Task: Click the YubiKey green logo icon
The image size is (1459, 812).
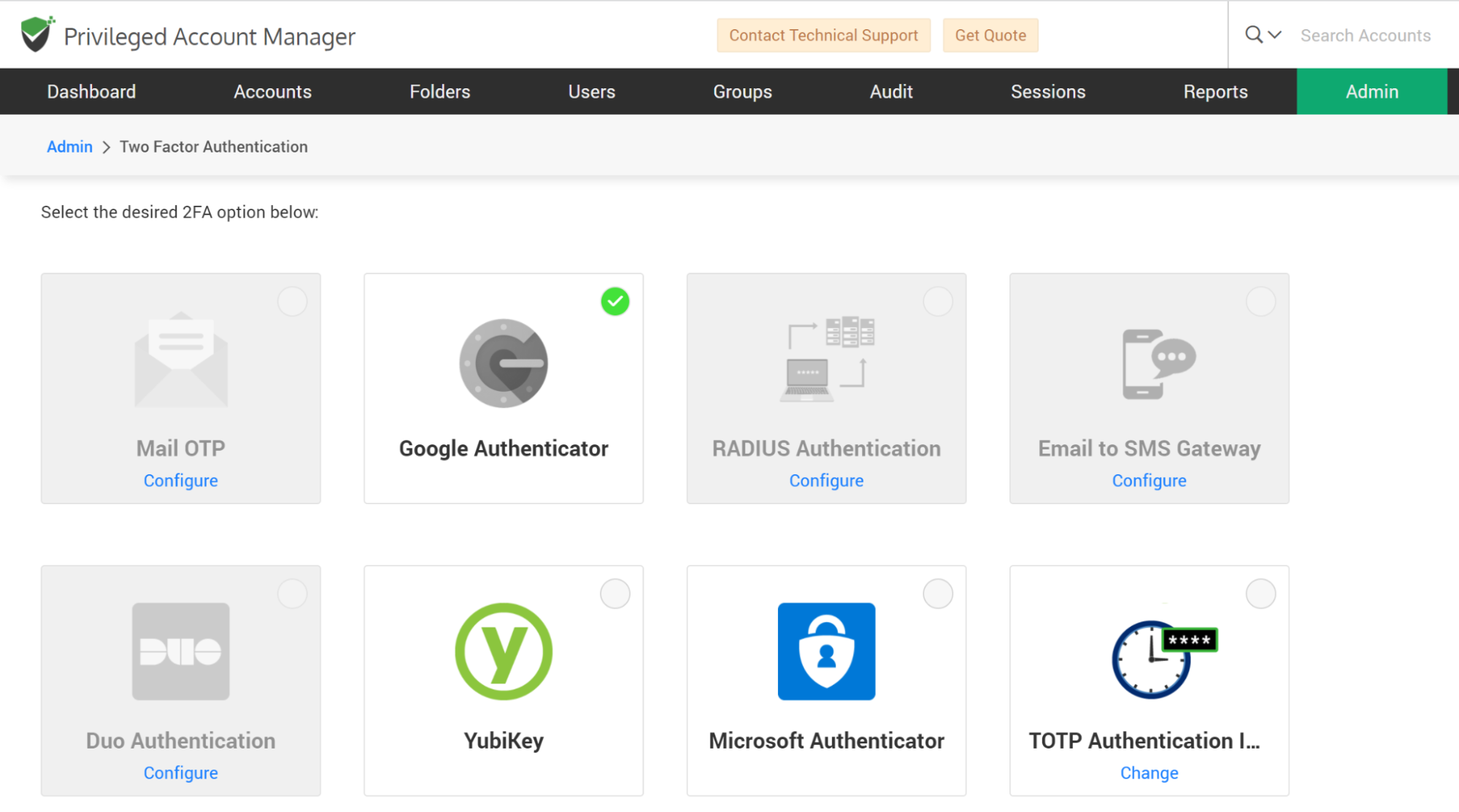Action: 503,651
